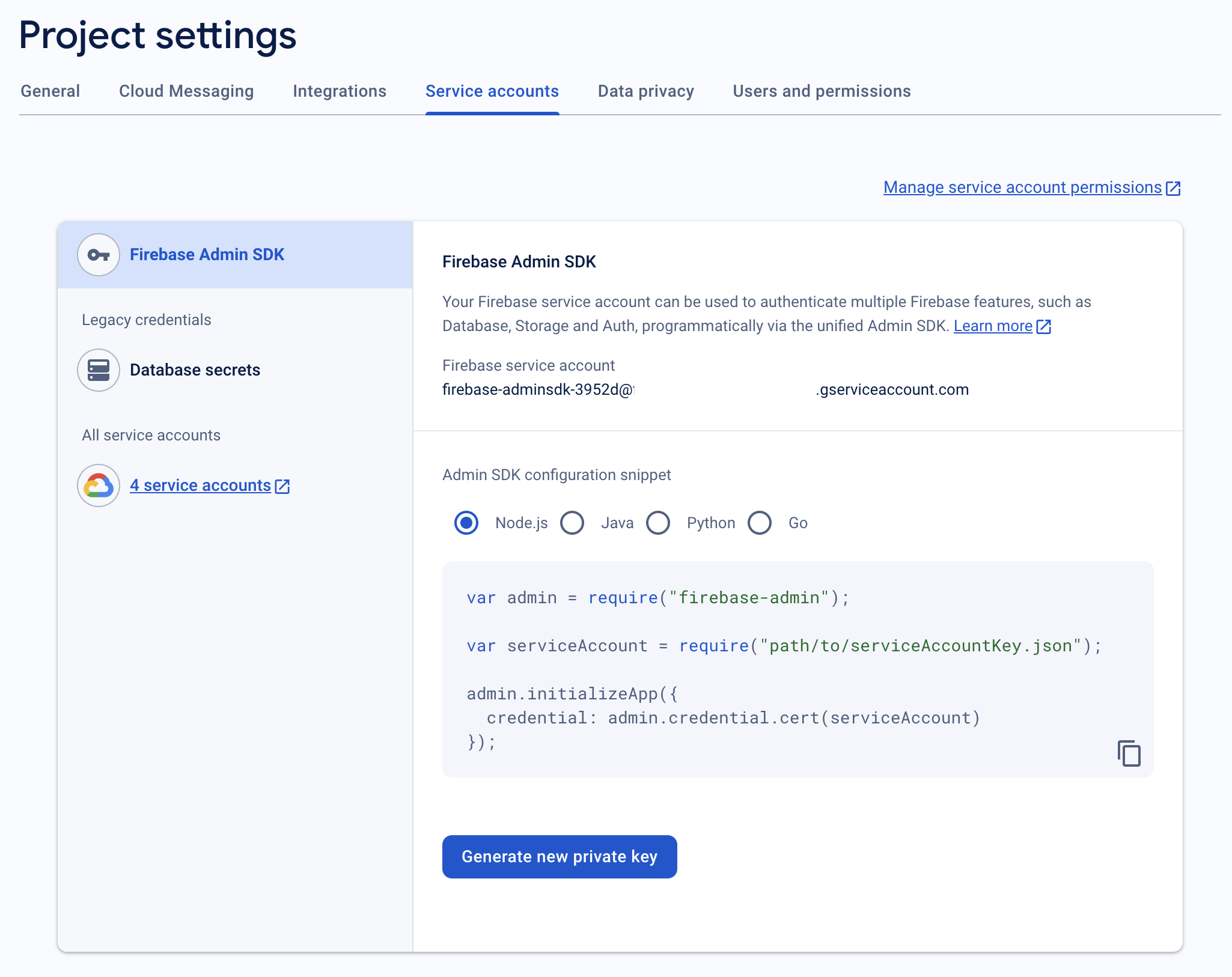Click the Google Cloud logo icon
Image resolution: width=1232 pixels, height=977 pixels.
coord(99,485)
